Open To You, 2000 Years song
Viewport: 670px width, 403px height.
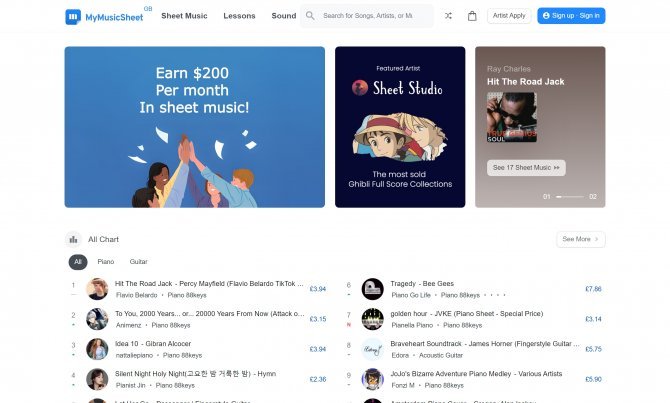click(x=210, y=314)
